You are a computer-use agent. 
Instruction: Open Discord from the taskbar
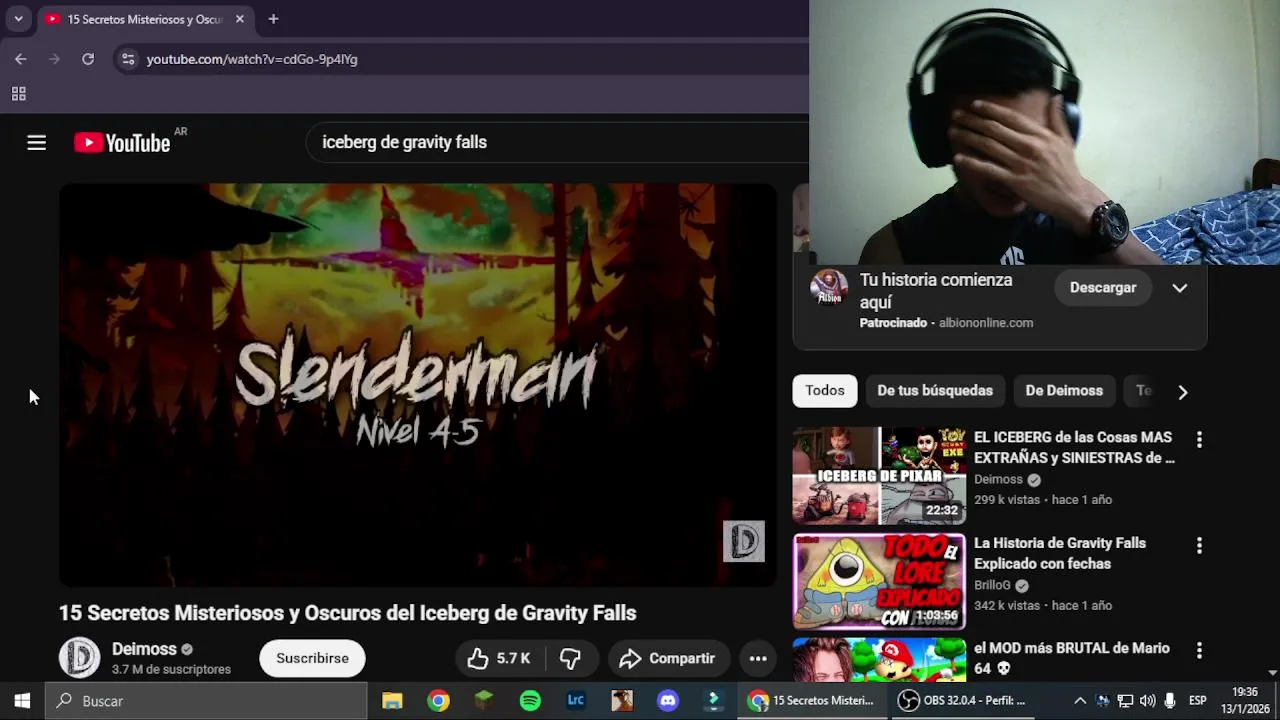(x=668, y=701)
